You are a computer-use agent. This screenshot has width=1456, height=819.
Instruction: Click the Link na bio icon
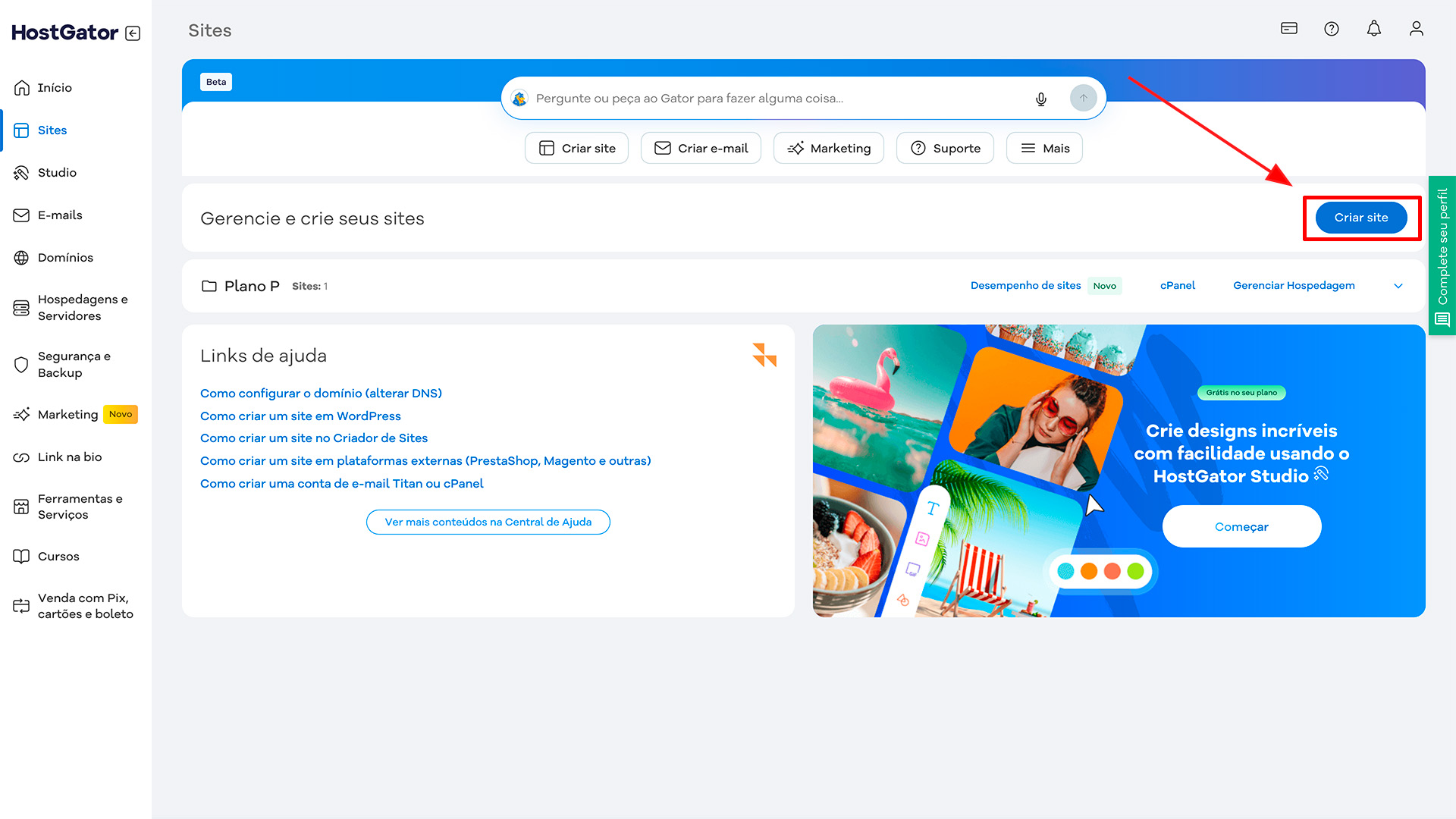click(21, 457)
